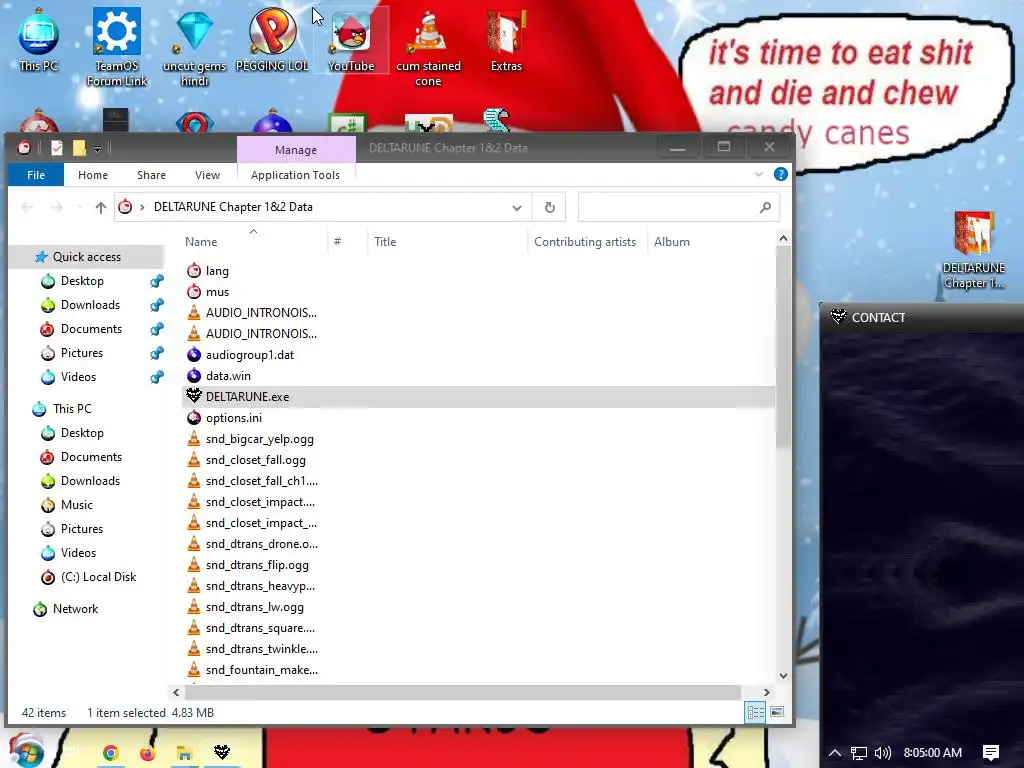
Task: Refresh the DELTARUNE folder view
Action: [x=550, y=208]
